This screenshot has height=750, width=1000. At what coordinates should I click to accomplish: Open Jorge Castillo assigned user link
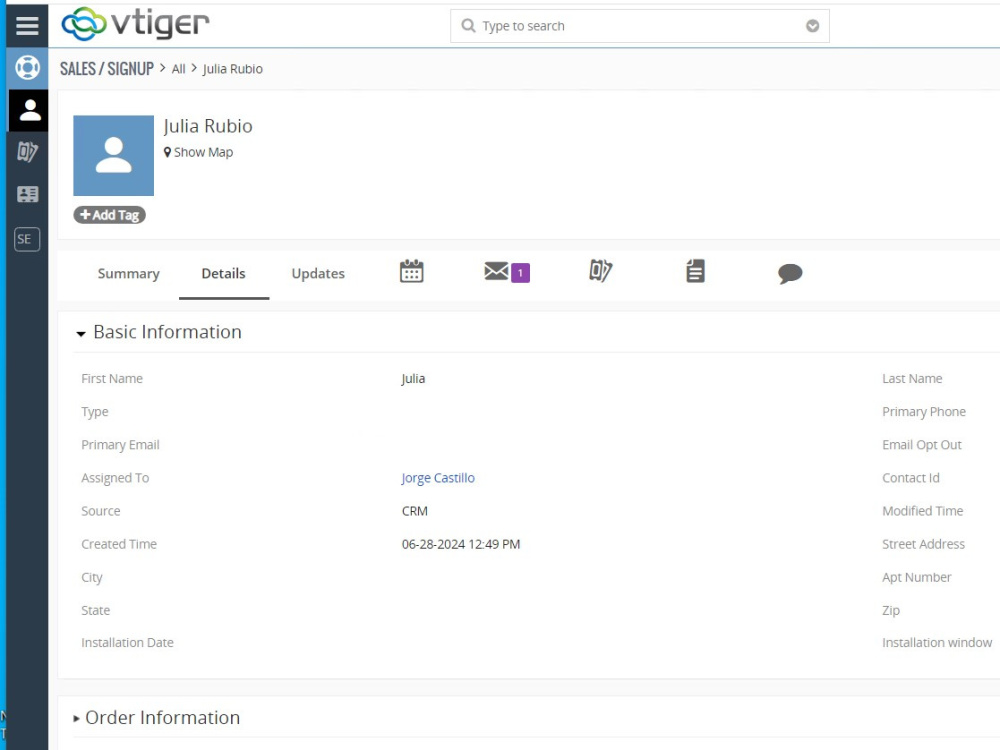pyautogui.click(x=438, y=478)
